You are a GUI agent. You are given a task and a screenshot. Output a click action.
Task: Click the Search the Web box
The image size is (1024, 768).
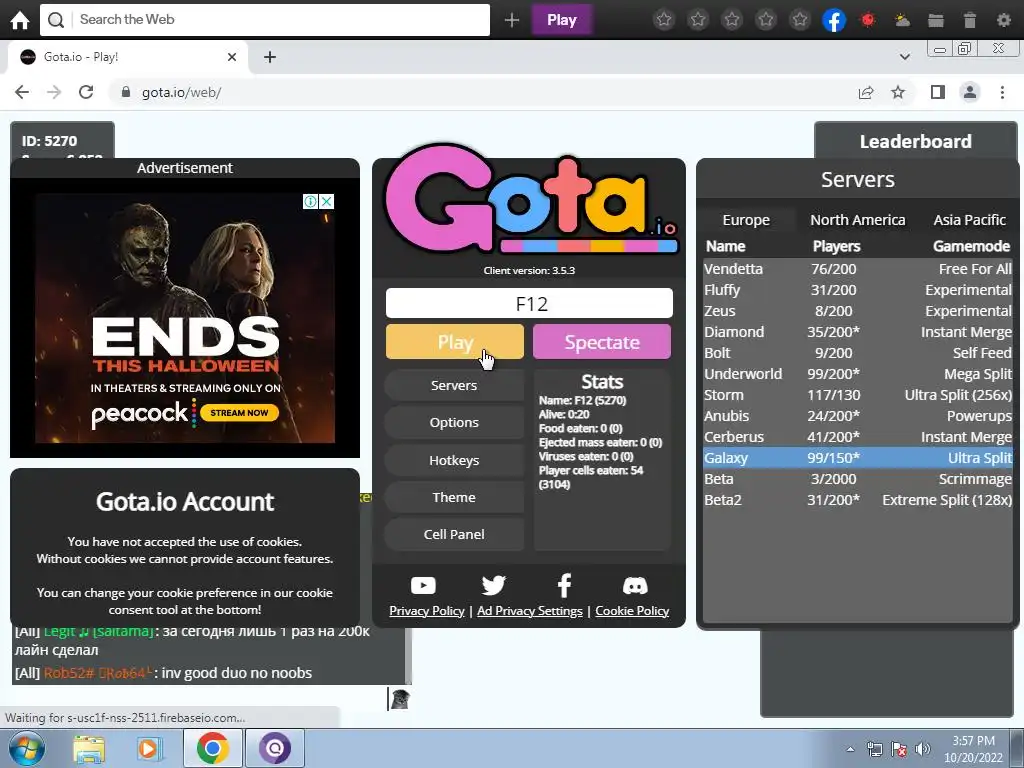click(265, 20)
